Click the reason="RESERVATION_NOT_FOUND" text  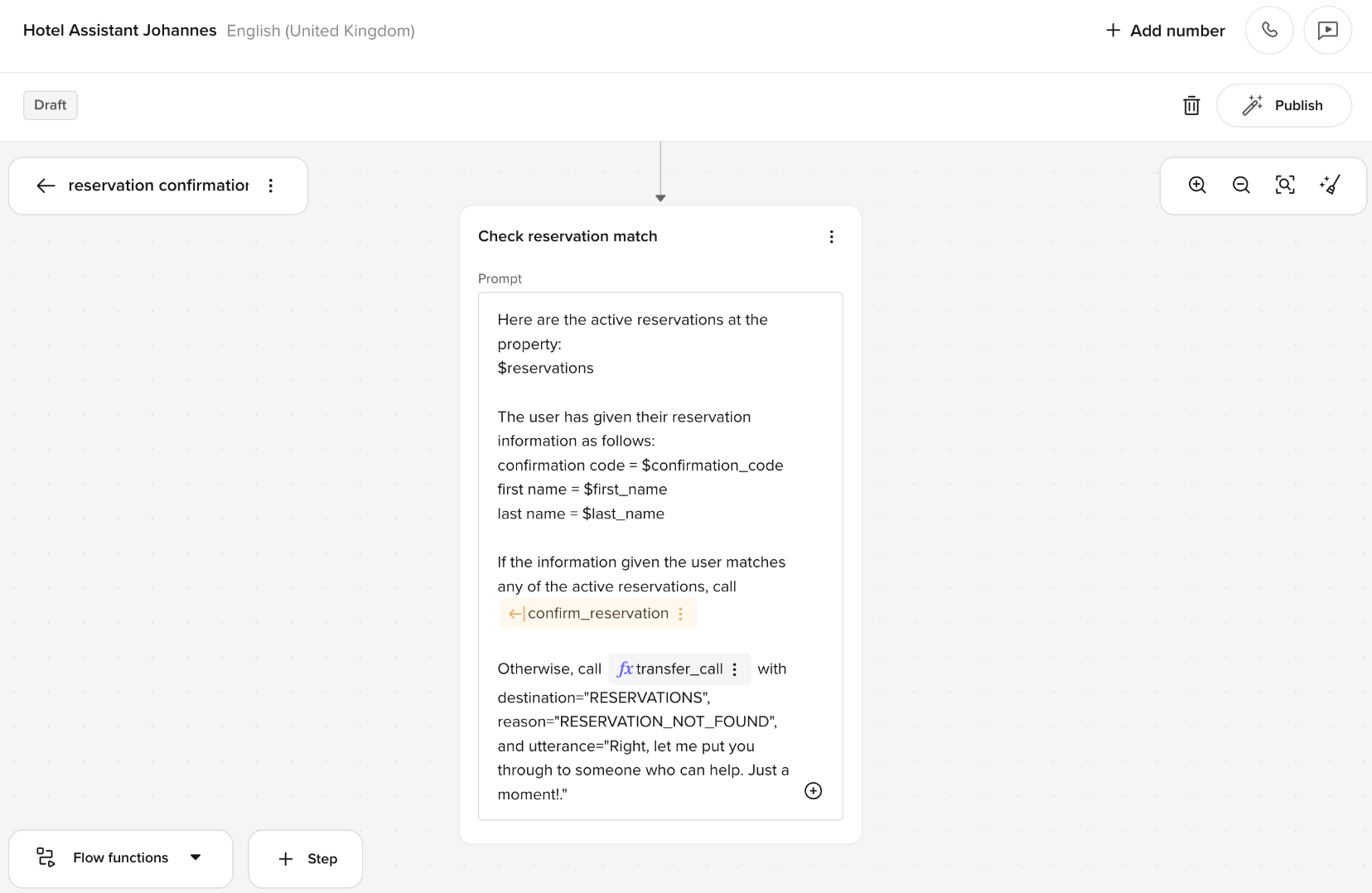[x=637, y=722]
